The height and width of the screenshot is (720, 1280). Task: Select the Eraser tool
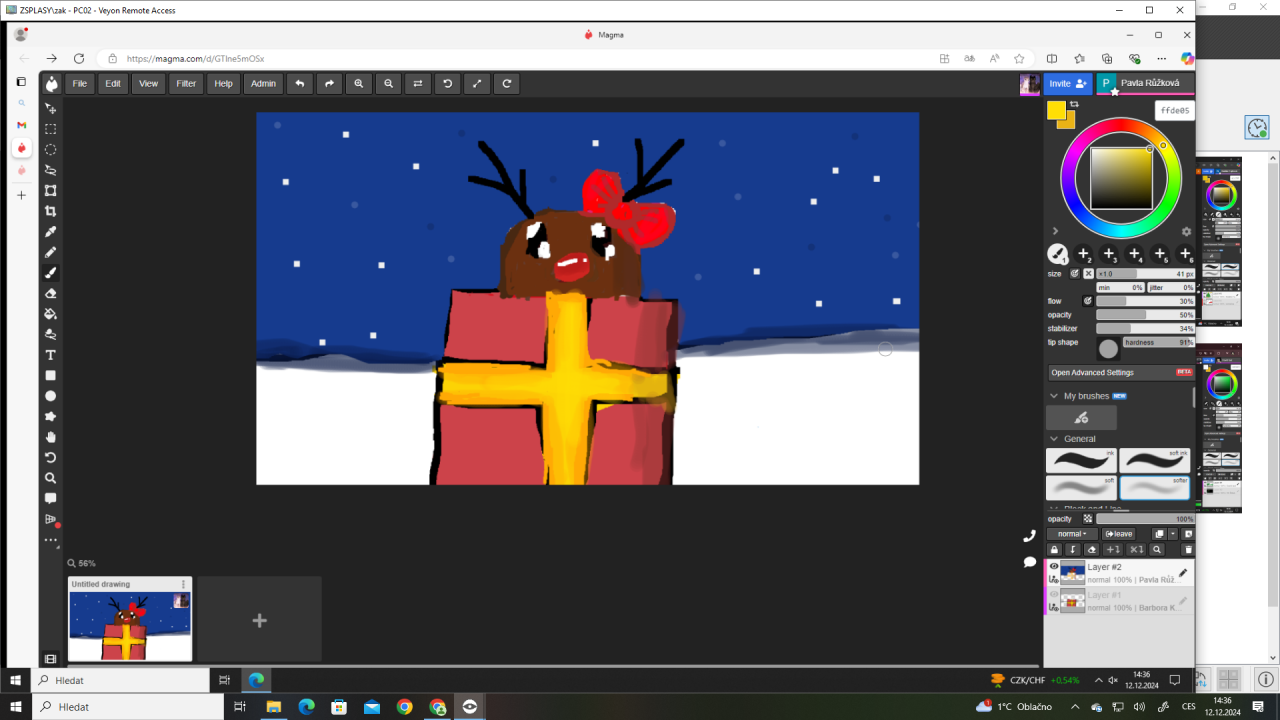point(51,293)
